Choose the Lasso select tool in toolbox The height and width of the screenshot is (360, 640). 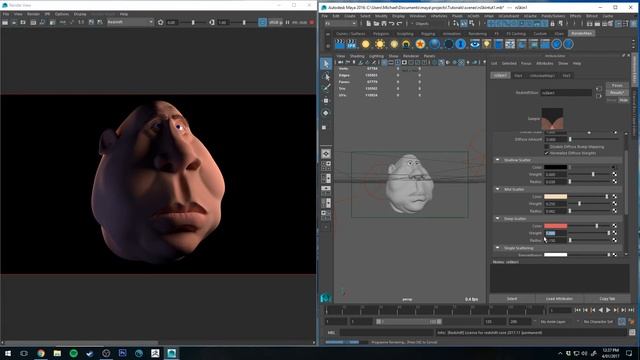point(326,76)
